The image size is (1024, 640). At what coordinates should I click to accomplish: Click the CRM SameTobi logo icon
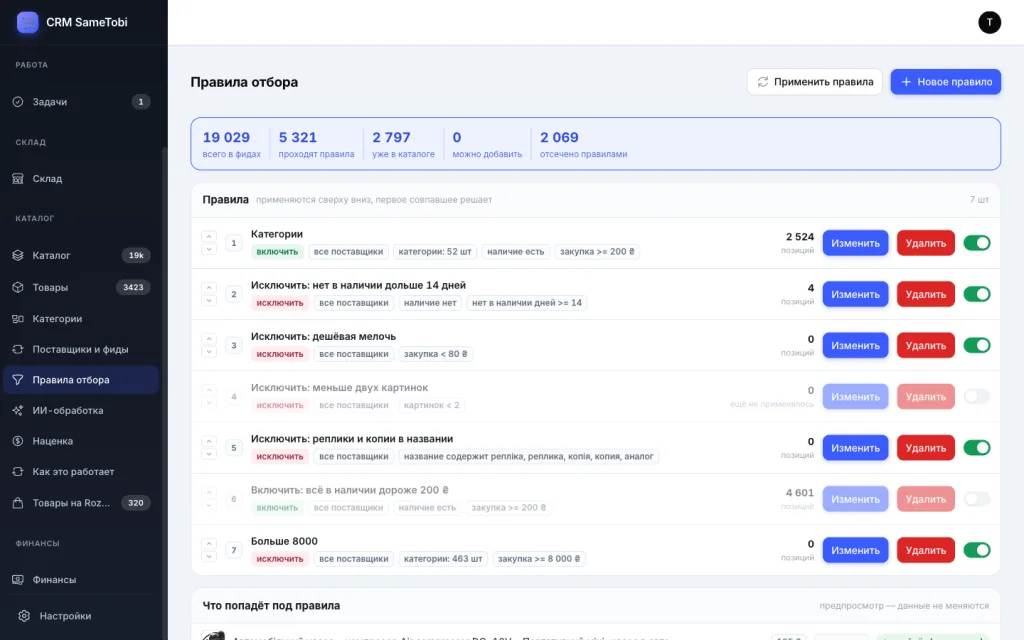(x=27, y=22)
